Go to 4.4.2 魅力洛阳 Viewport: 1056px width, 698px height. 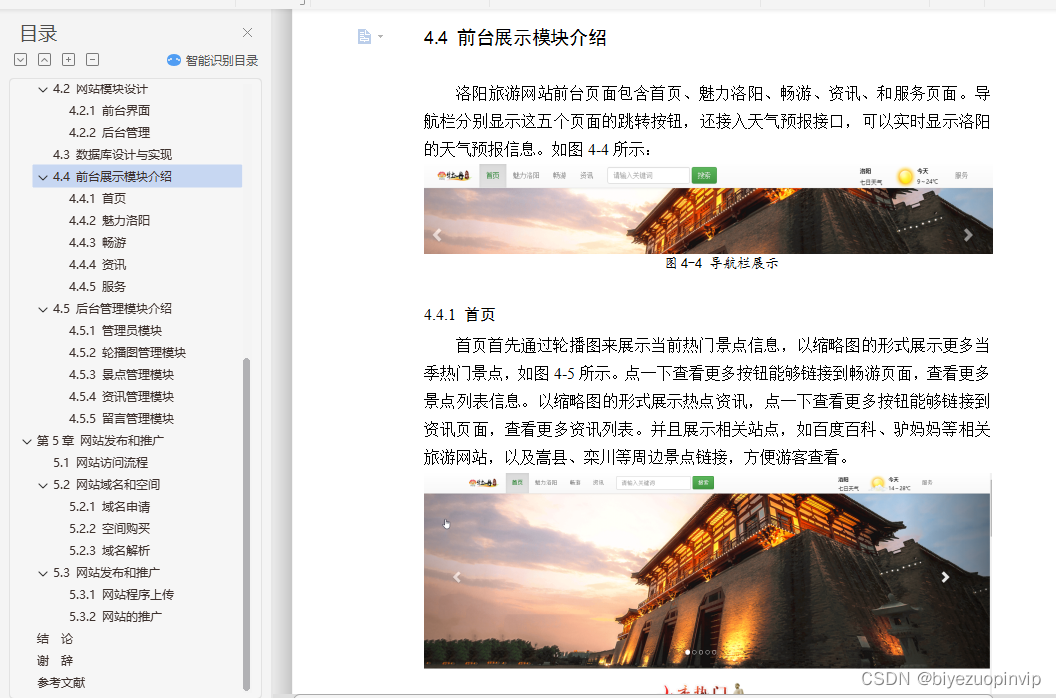[x=109, y=220]
